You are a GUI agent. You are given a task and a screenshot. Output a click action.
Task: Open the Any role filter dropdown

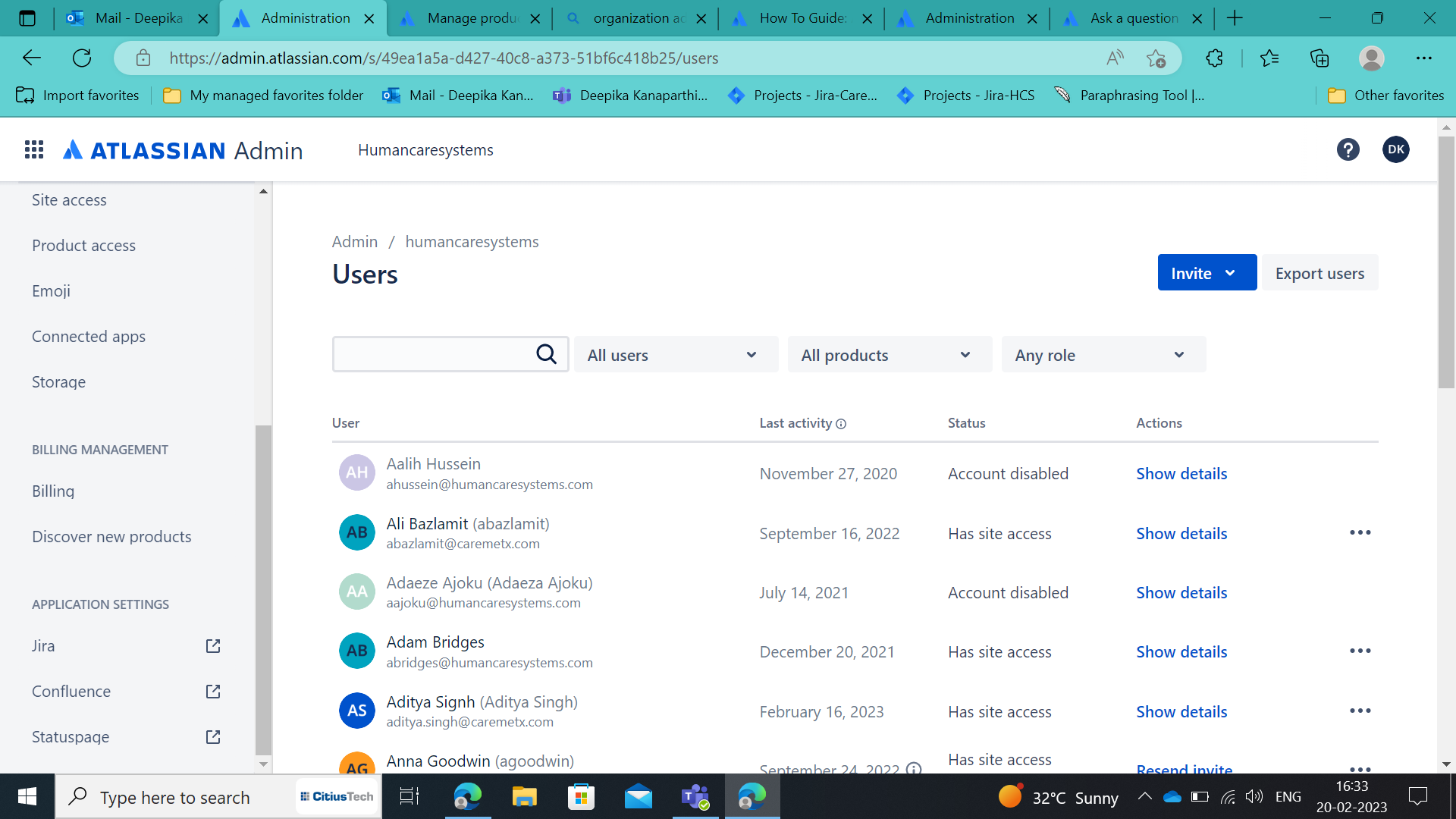(x=1103, y=355)
